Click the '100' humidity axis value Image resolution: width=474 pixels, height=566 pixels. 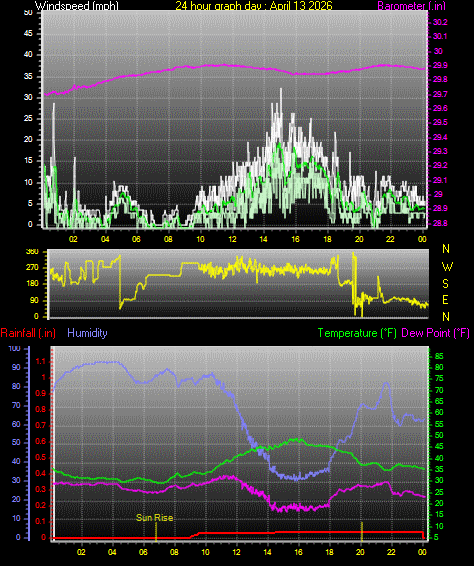[14, 348]
